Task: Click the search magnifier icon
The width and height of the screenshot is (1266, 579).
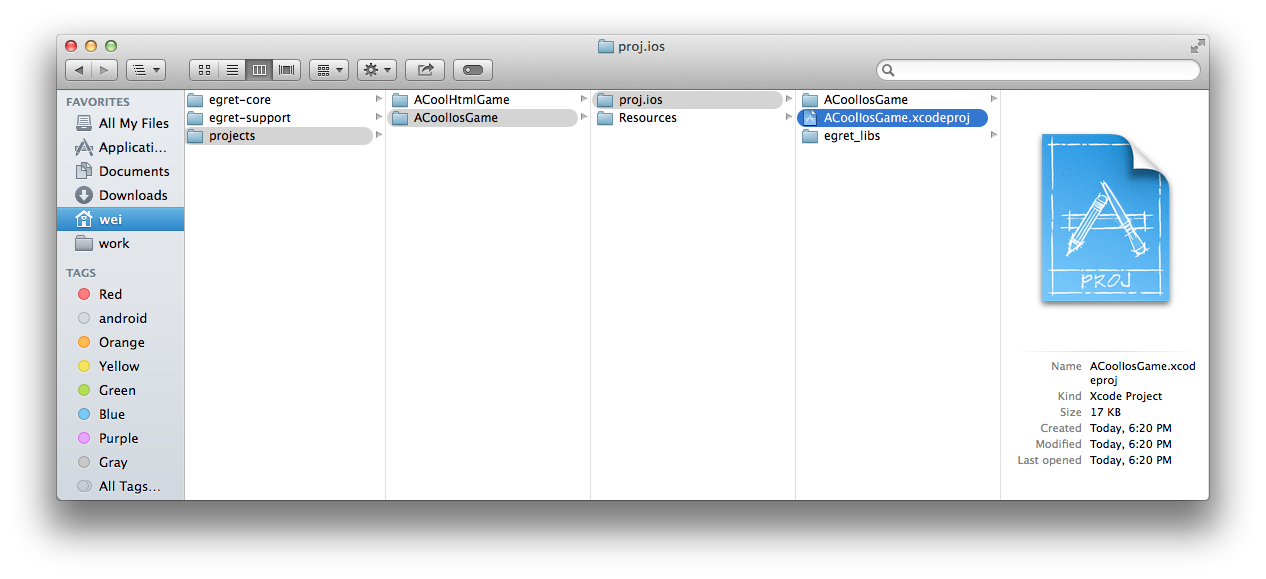Action: point(888,71)
